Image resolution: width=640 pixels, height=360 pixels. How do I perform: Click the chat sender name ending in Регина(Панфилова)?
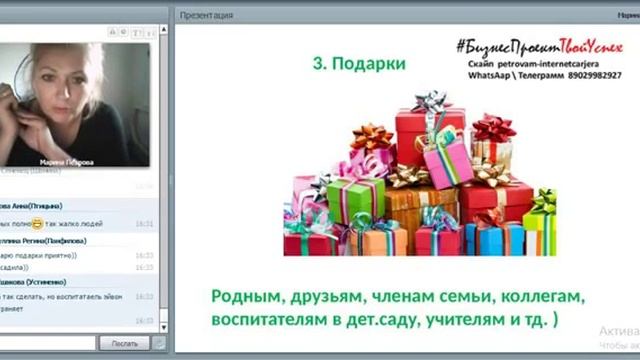43,241
